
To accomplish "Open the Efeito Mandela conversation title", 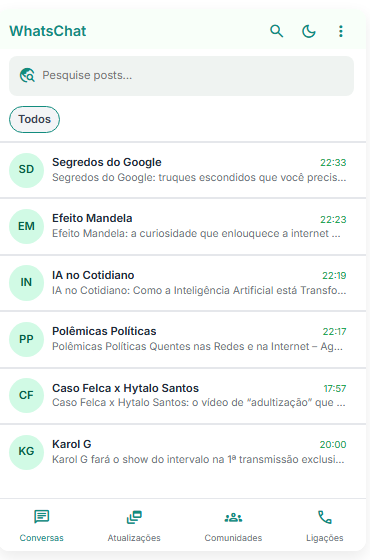I will (92, 218).
